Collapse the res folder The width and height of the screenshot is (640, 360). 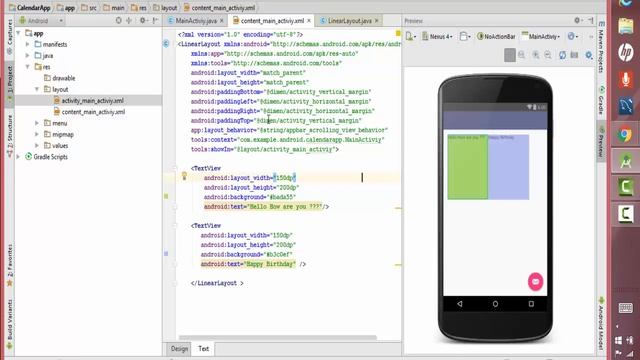27,67
